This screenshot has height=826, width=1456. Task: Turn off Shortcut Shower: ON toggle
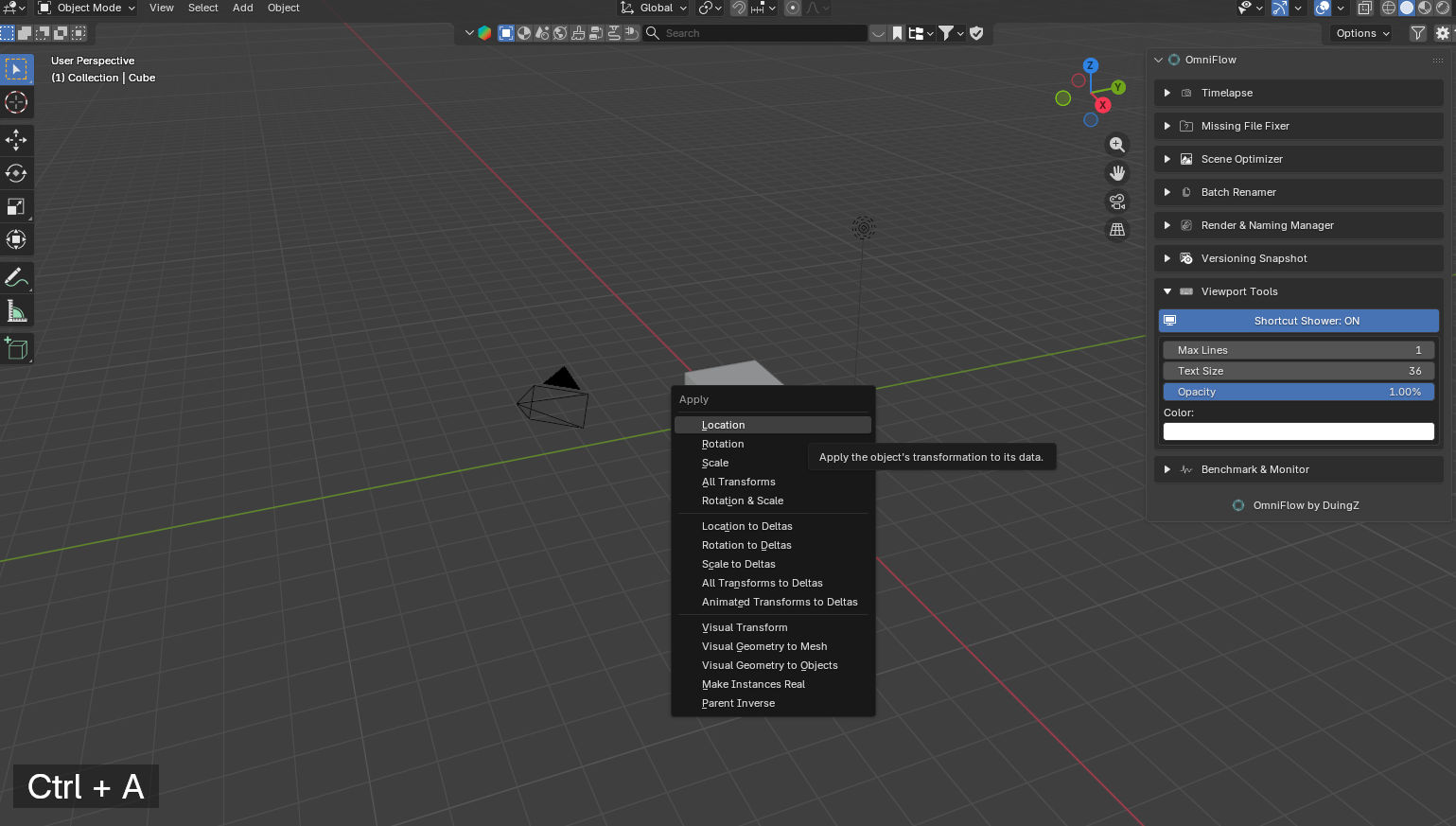[1298, 321]
